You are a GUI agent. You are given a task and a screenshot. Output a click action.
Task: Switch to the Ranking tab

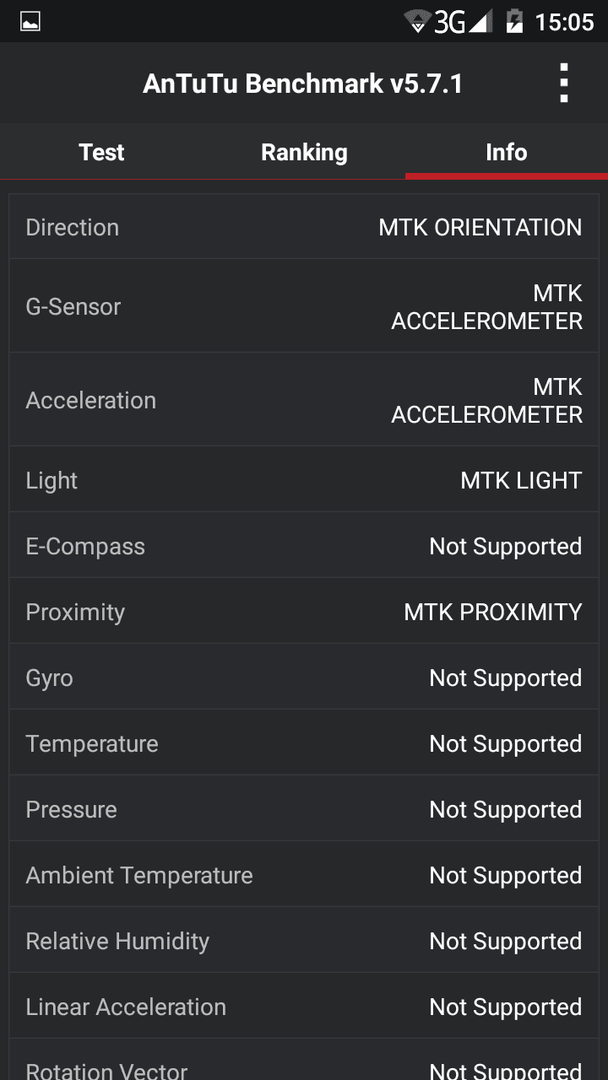(x=304, y=152)
